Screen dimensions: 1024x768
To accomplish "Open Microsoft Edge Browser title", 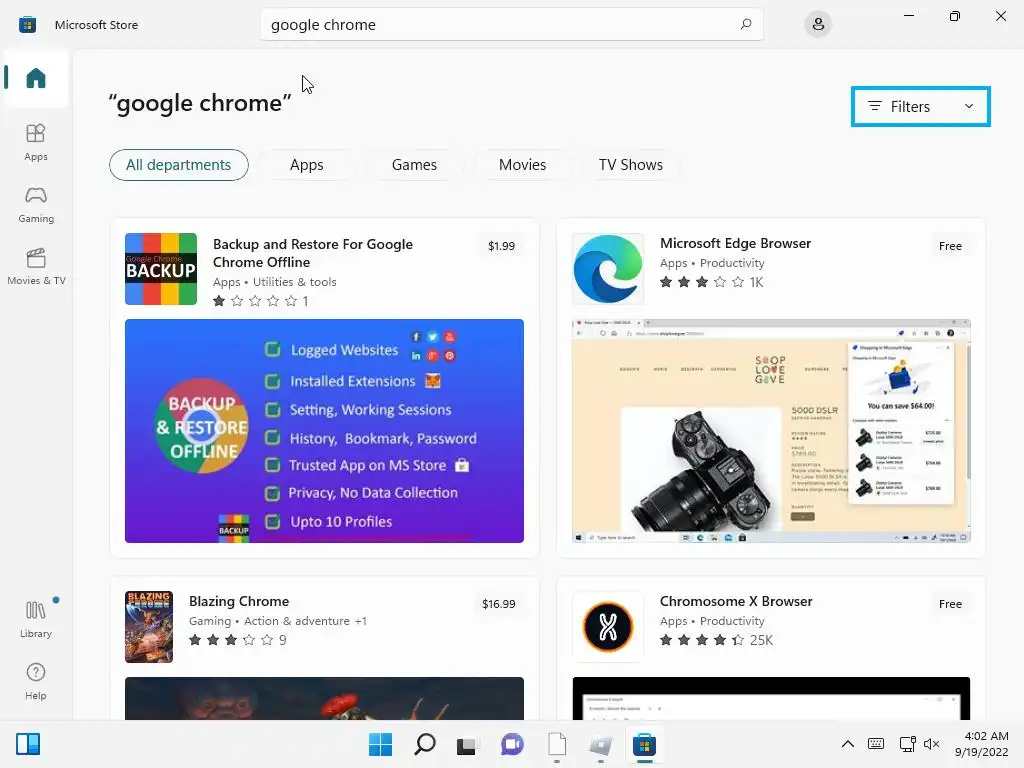I will (735, 243).
